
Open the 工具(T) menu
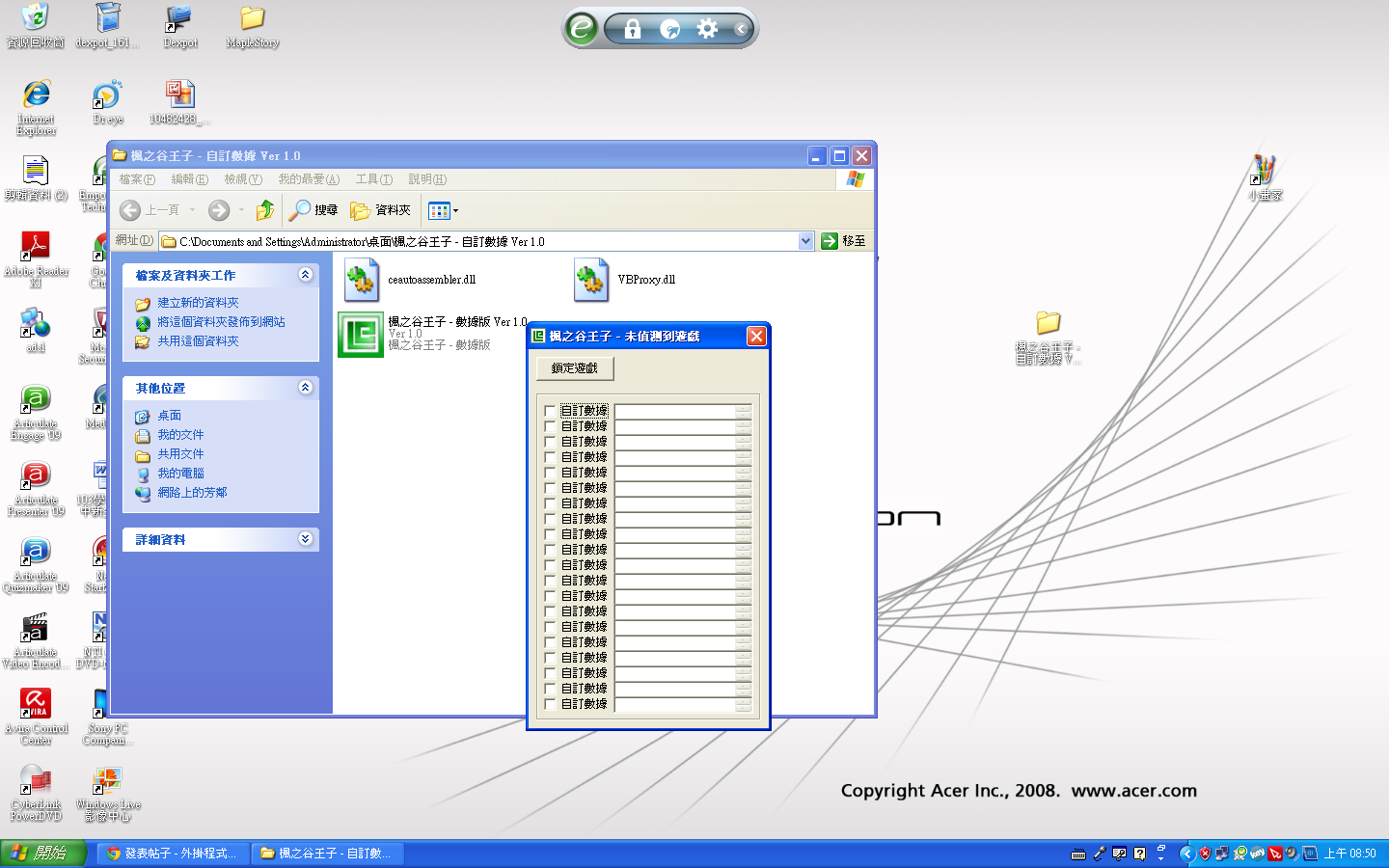point(373,179)
